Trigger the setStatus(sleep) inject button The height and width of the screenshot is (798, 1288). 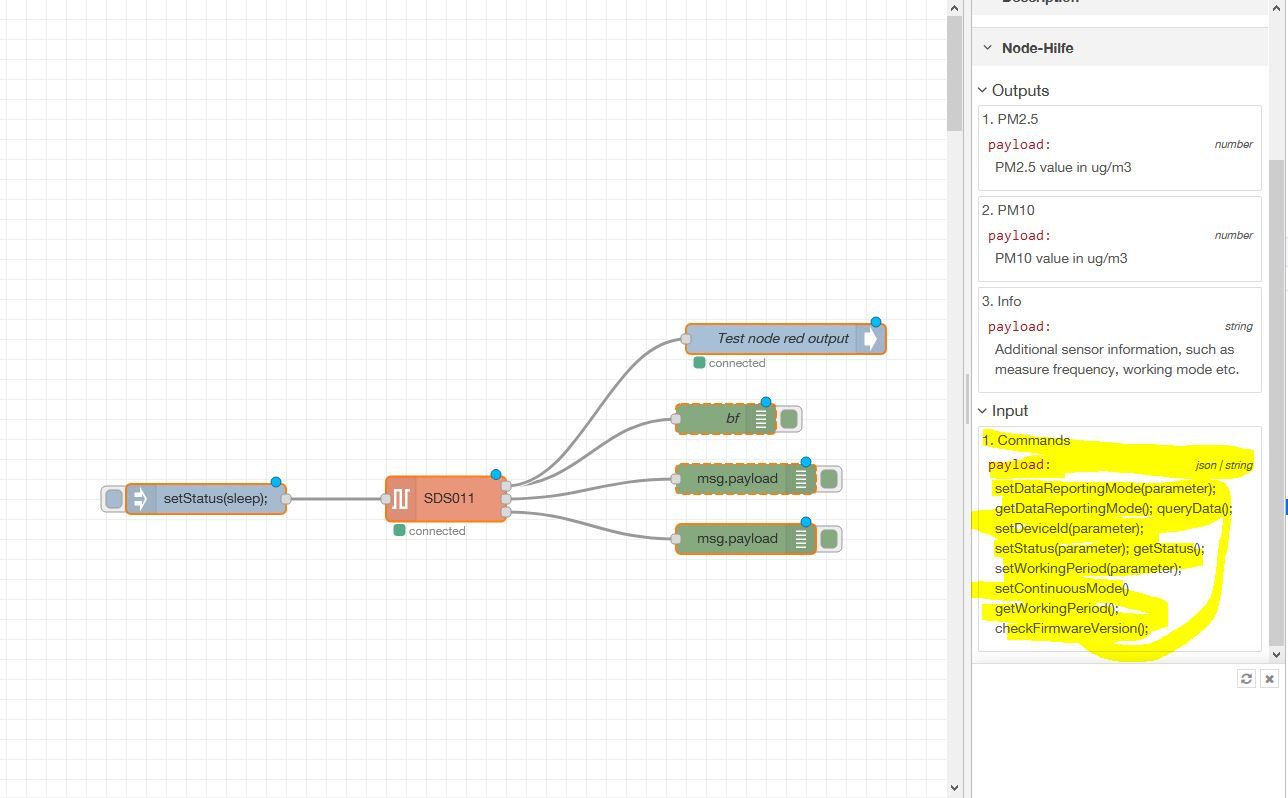(114, 499)
